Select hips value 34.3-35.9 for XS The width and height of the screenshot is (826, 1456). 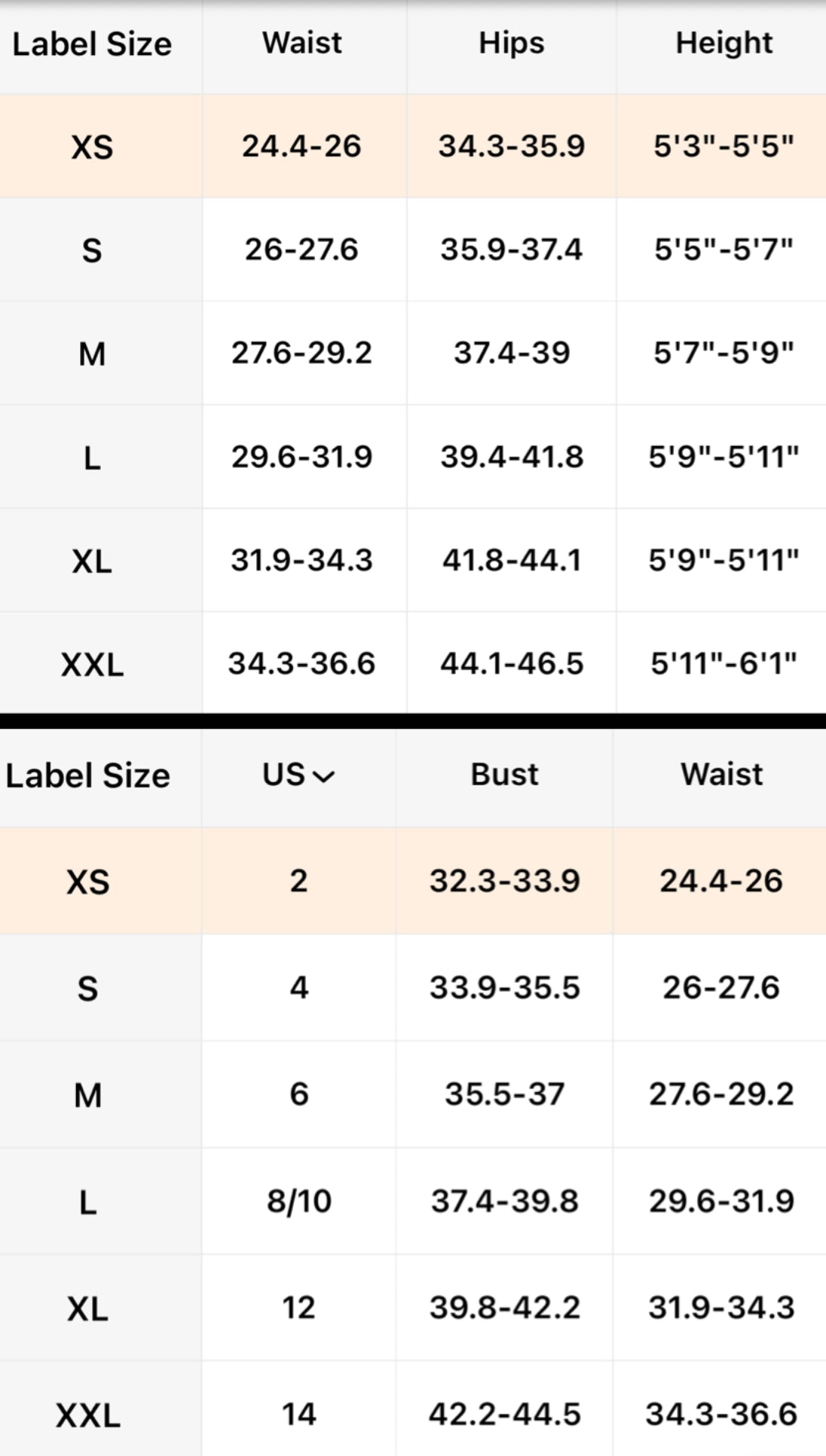[x=512, y=145]
